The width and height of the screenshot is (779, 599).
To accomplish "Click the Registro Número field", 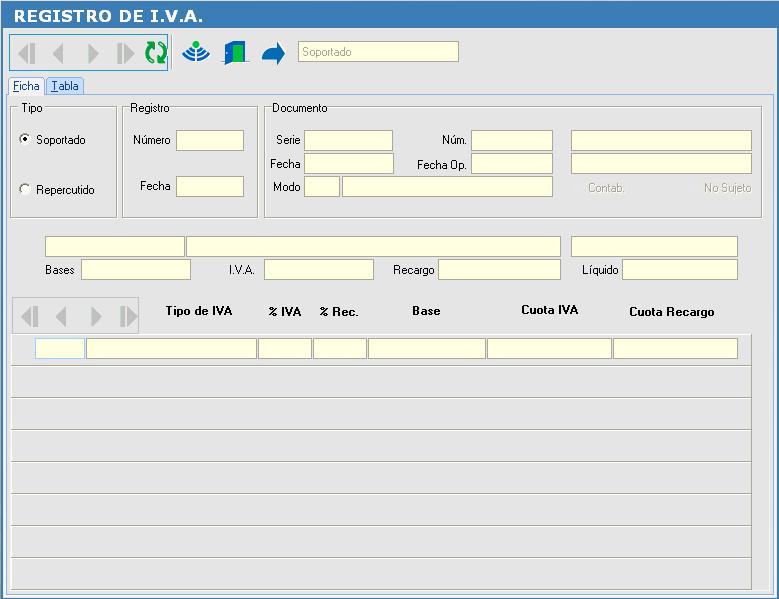I will click(x=210, y=140).
